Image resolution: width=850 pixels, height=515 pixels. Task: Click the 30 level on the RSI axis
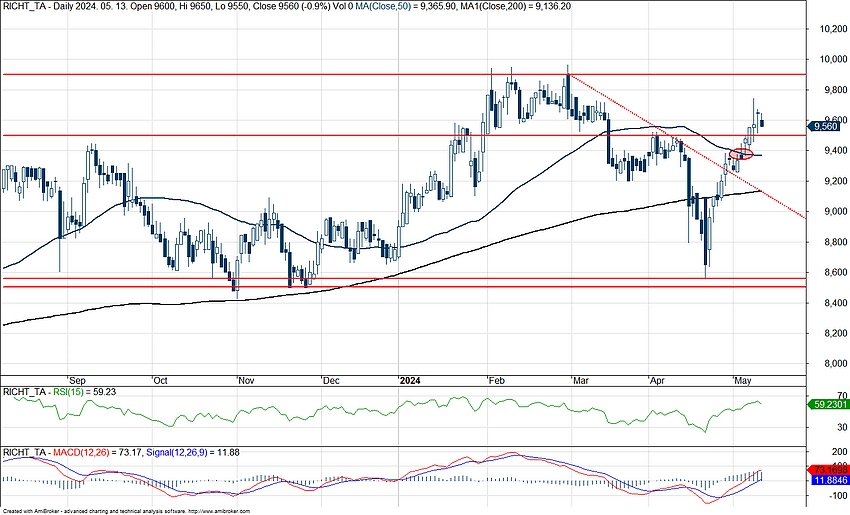pyautogui.click(x=842, y=428)
